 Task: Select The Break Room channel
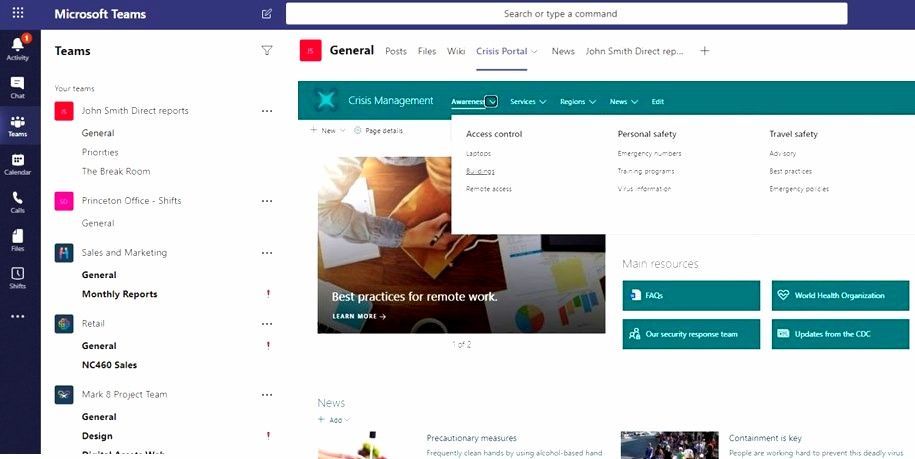click(x=116, y=171)
